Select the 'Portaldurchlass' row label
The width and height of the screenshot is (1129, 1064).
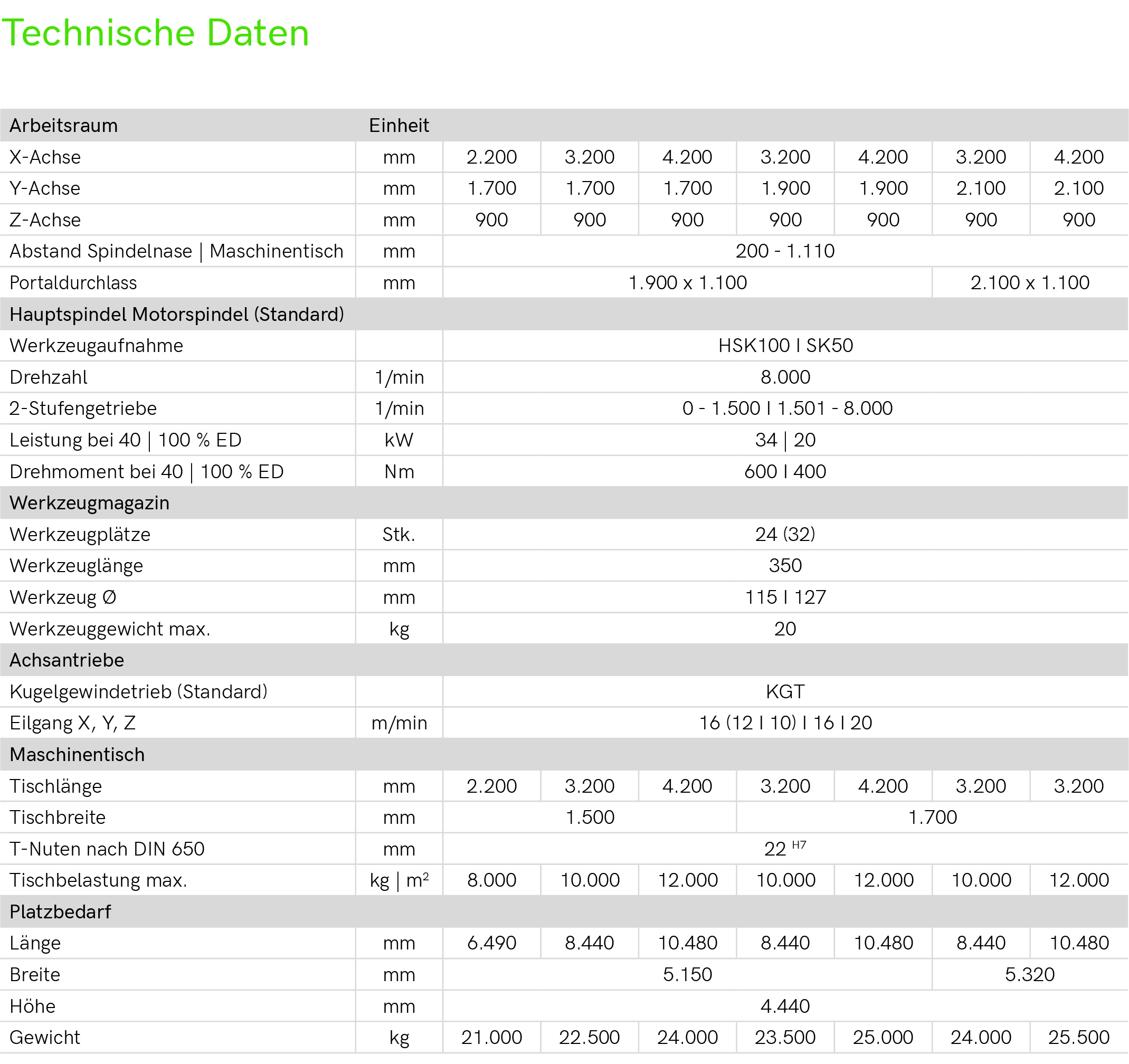[x=73, y=283]
